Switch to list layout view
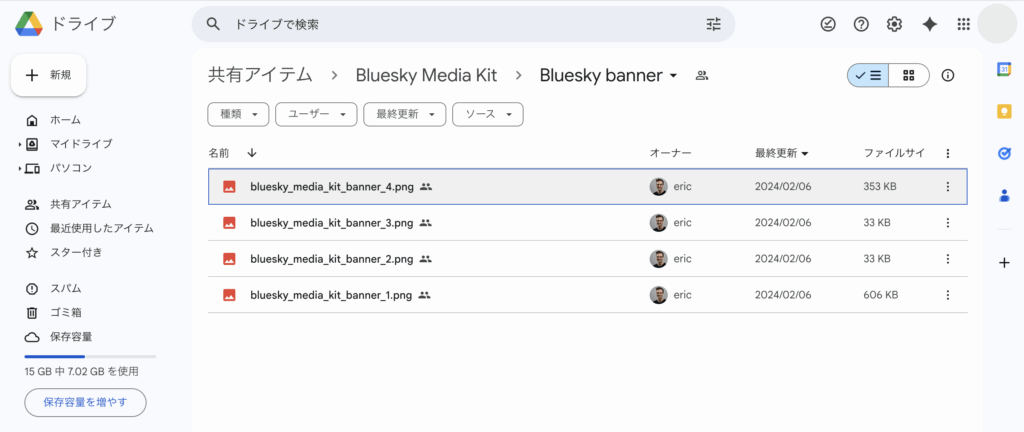Screen dimensions: 1024x432 [868, 75]
